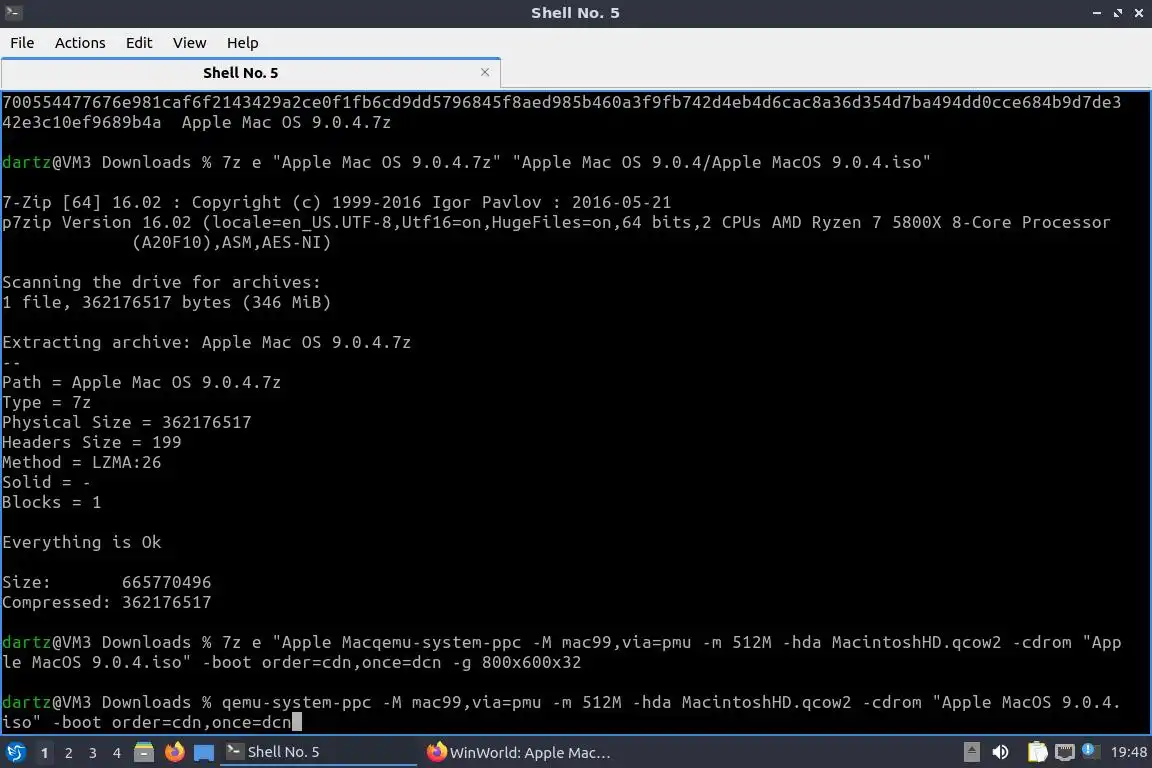Screen dimensions: 1152x768
Task: Open the network connection tray icon
Action: (x=1065, y=752)
